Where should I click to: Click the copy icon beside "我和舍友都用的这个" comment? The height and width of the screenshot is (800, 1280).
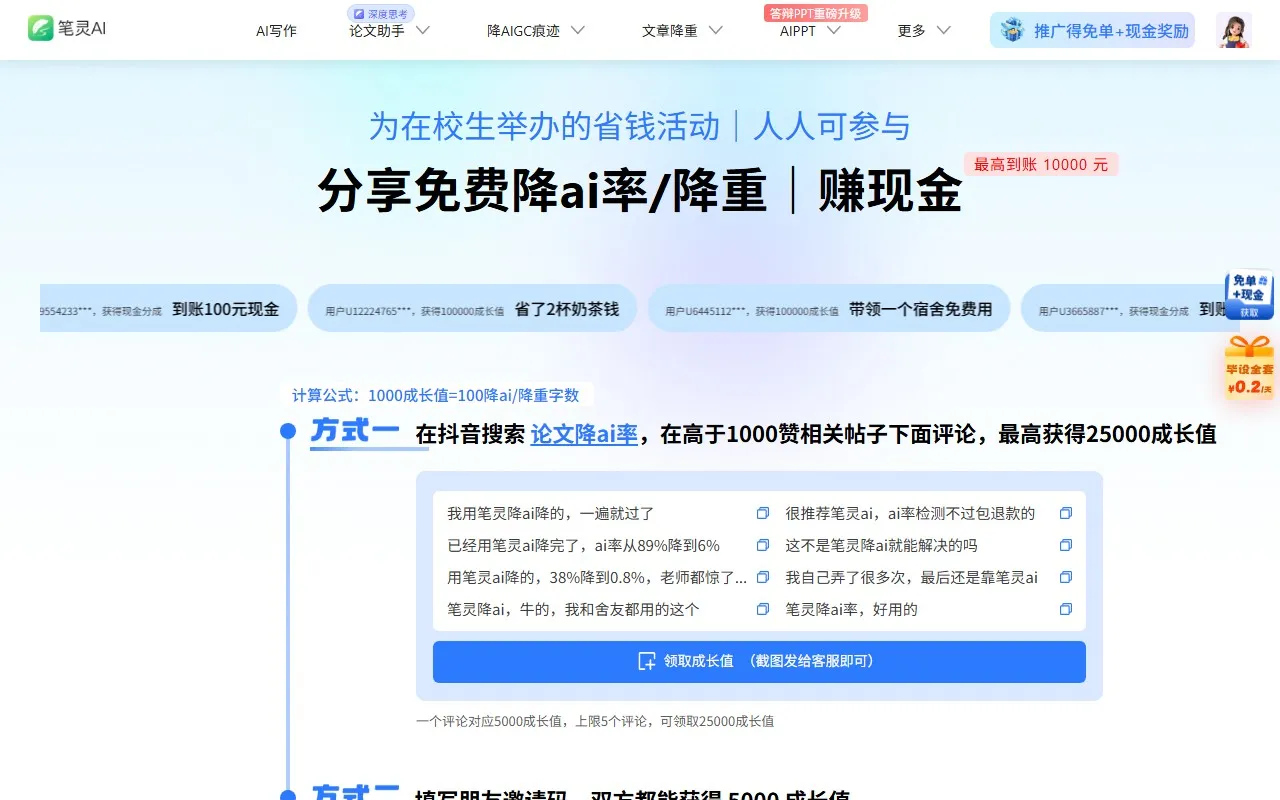tap(762, 608)
